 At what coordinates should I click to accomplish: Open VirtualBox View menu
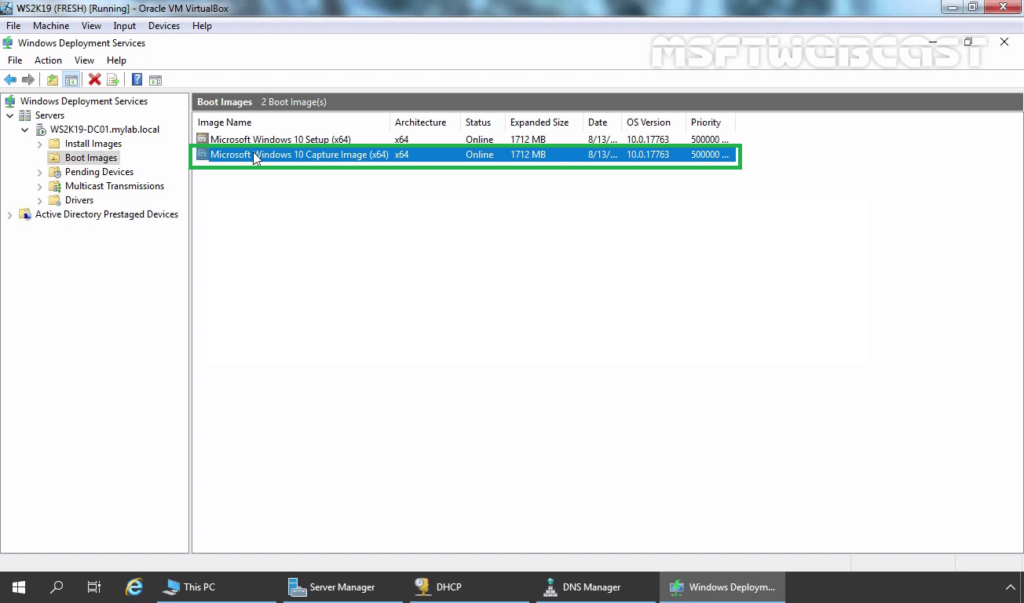click(91, 25)
